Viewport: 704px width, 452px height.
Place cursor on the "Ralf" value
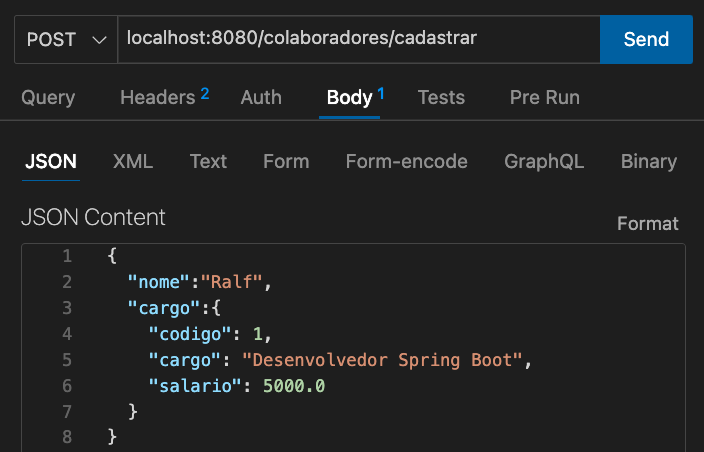[x=232, y=282]
